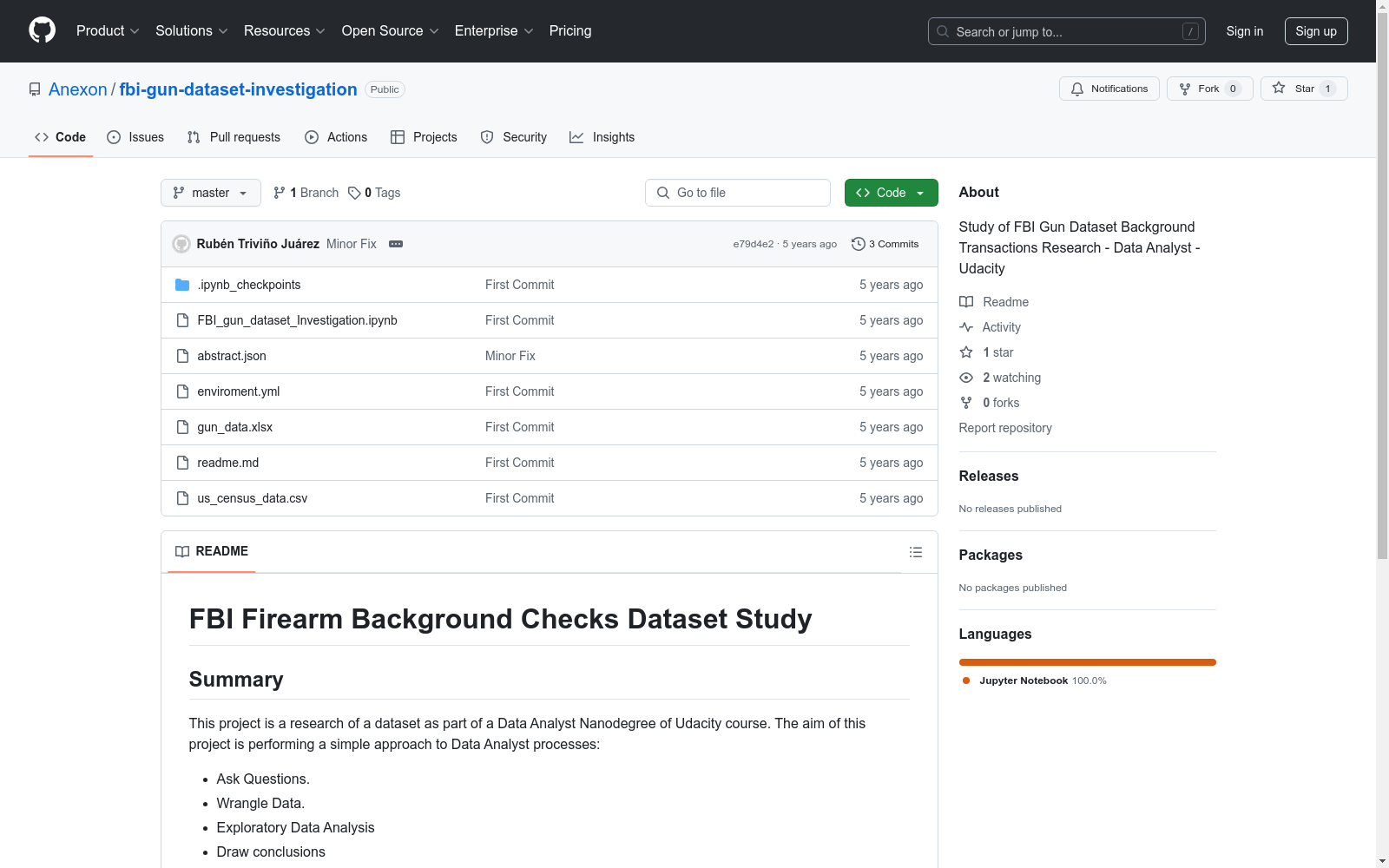Click the branch icon beside 1 Branch
Viewport: 1389px width, 868px height.
(280, 193)
